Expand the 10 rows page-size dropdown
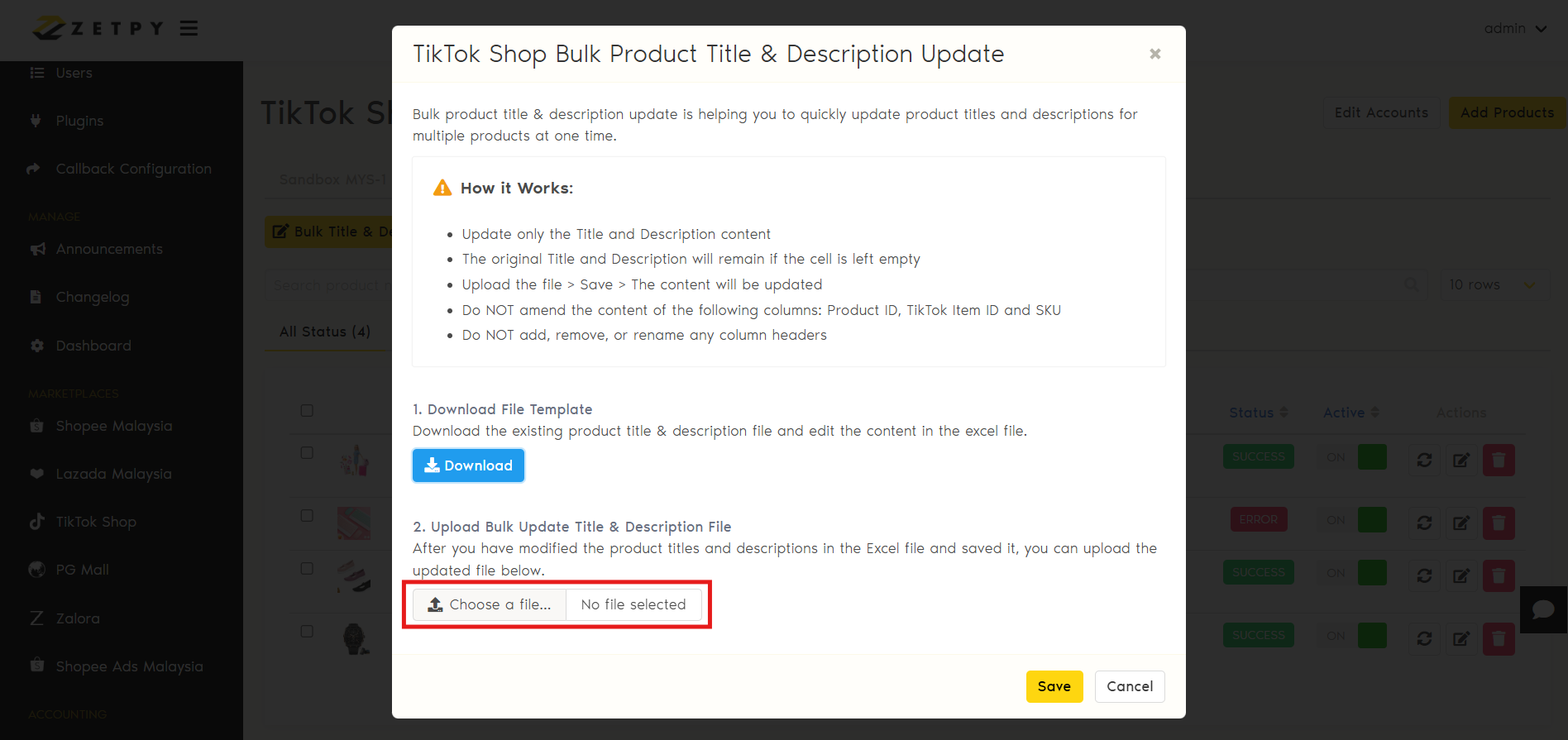1568x740 pixels. 1493,284
